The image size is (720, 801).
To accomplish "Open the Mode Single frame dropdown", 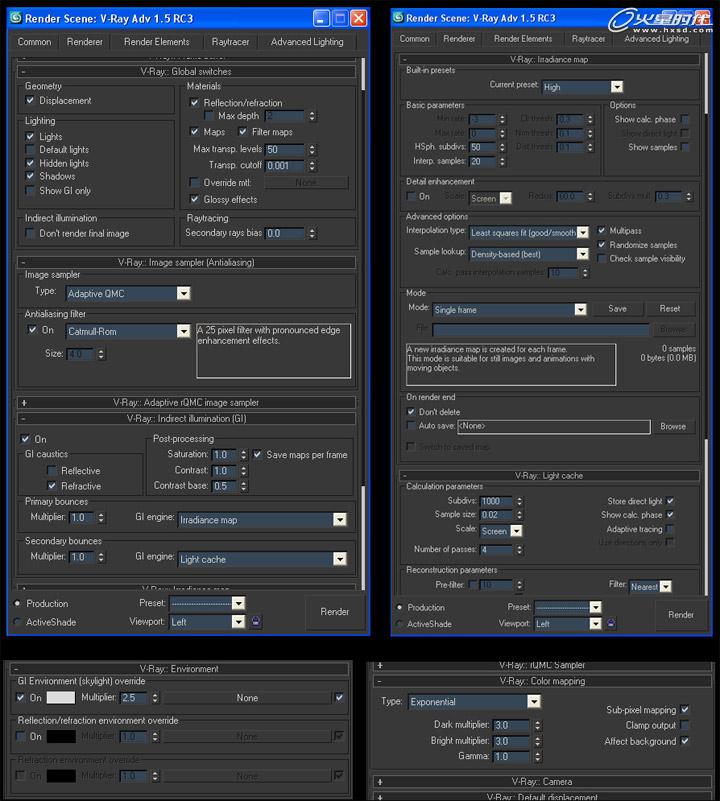I will (509, 310).
